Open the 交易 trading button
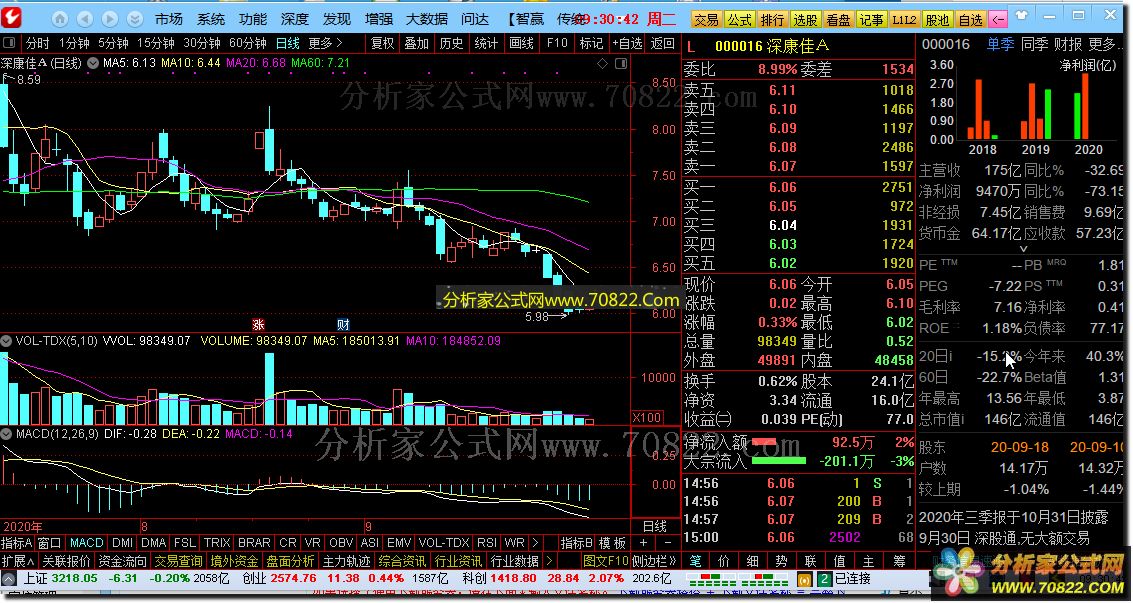 707,20
